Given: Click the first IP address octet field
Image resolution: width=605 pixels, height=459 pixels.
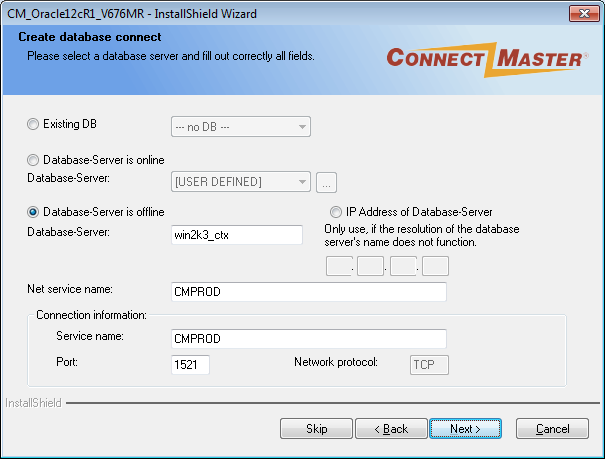Looking at the screenshot, I should tap(339, 266).
